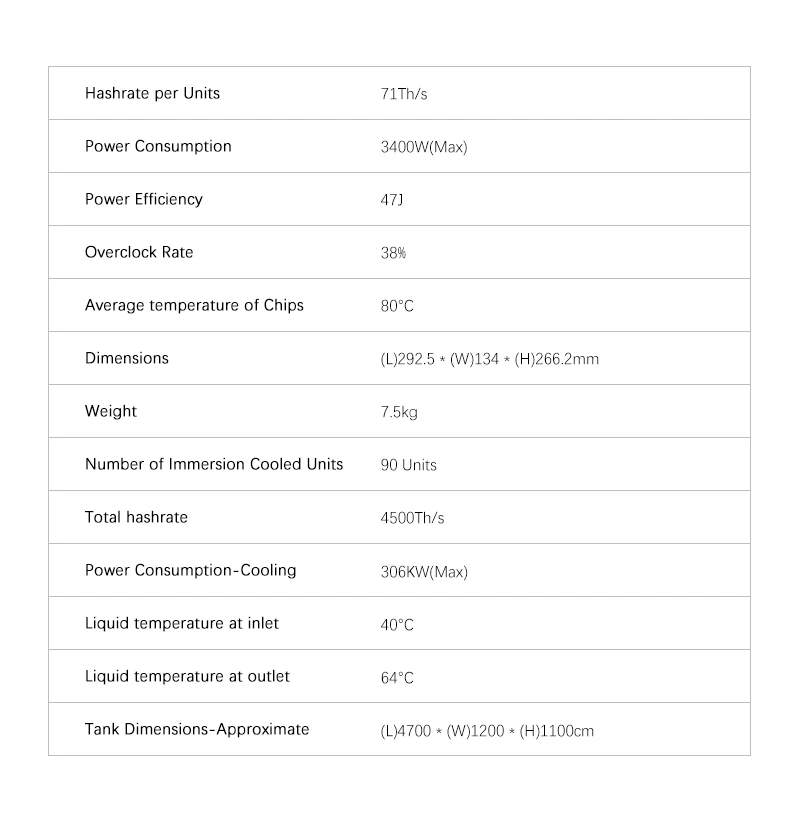Click the 'Overclock Rate' label

(139, 252)
